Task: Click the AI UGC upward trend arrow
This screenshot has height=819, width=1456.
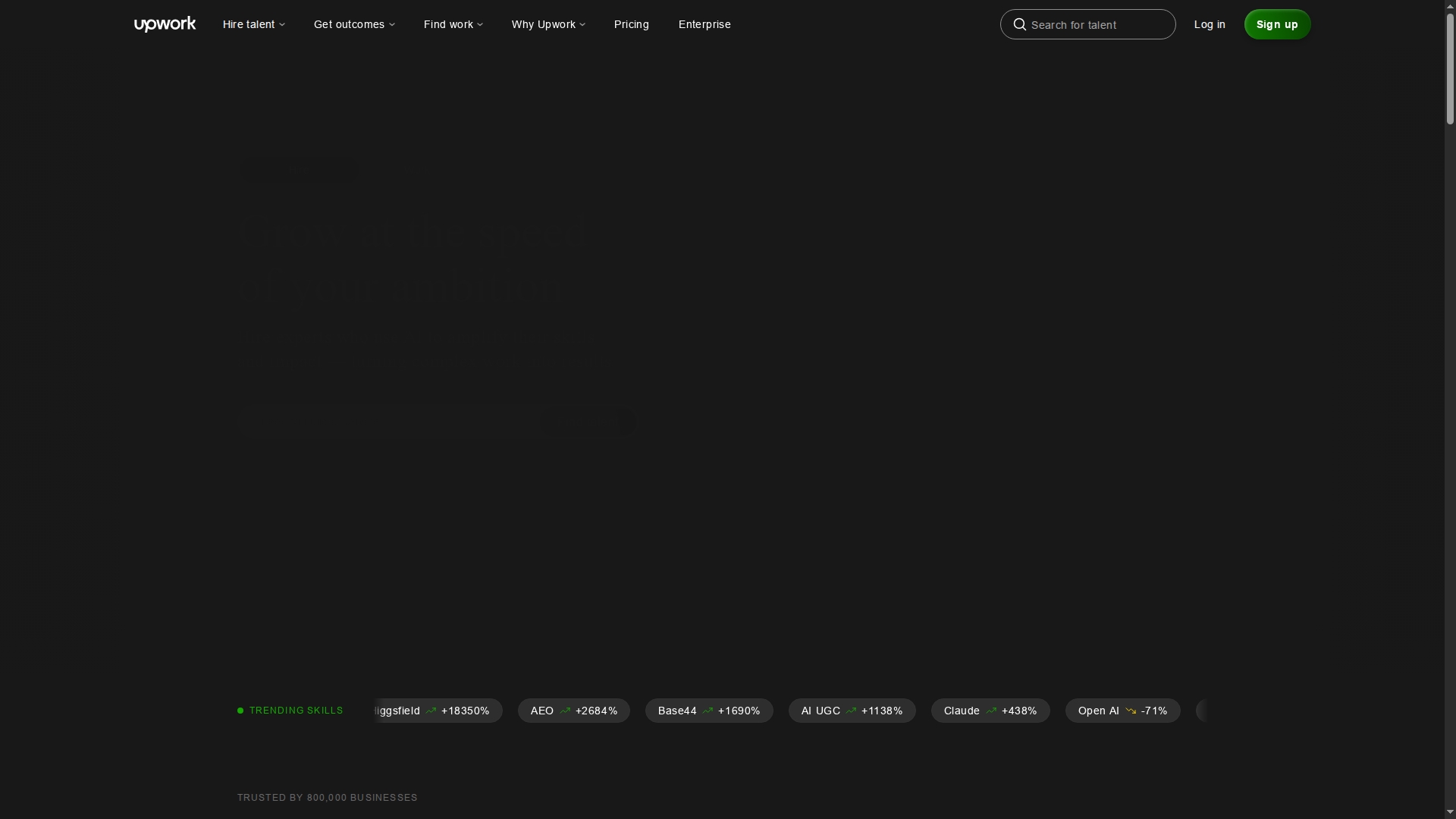Action: tap(851, 711)
